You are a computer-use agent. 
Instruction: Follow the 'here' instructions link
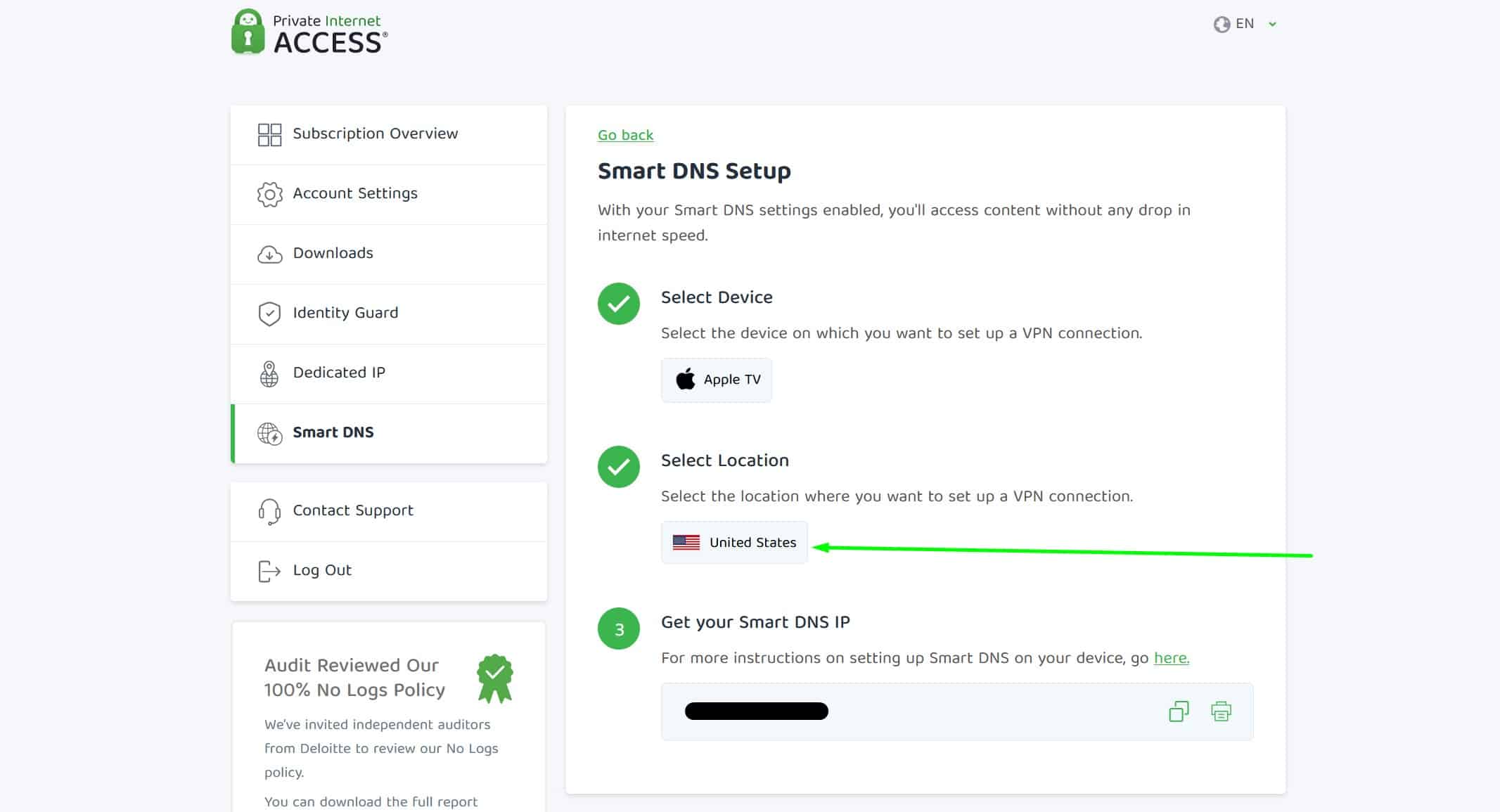[x=1172, y=658]
